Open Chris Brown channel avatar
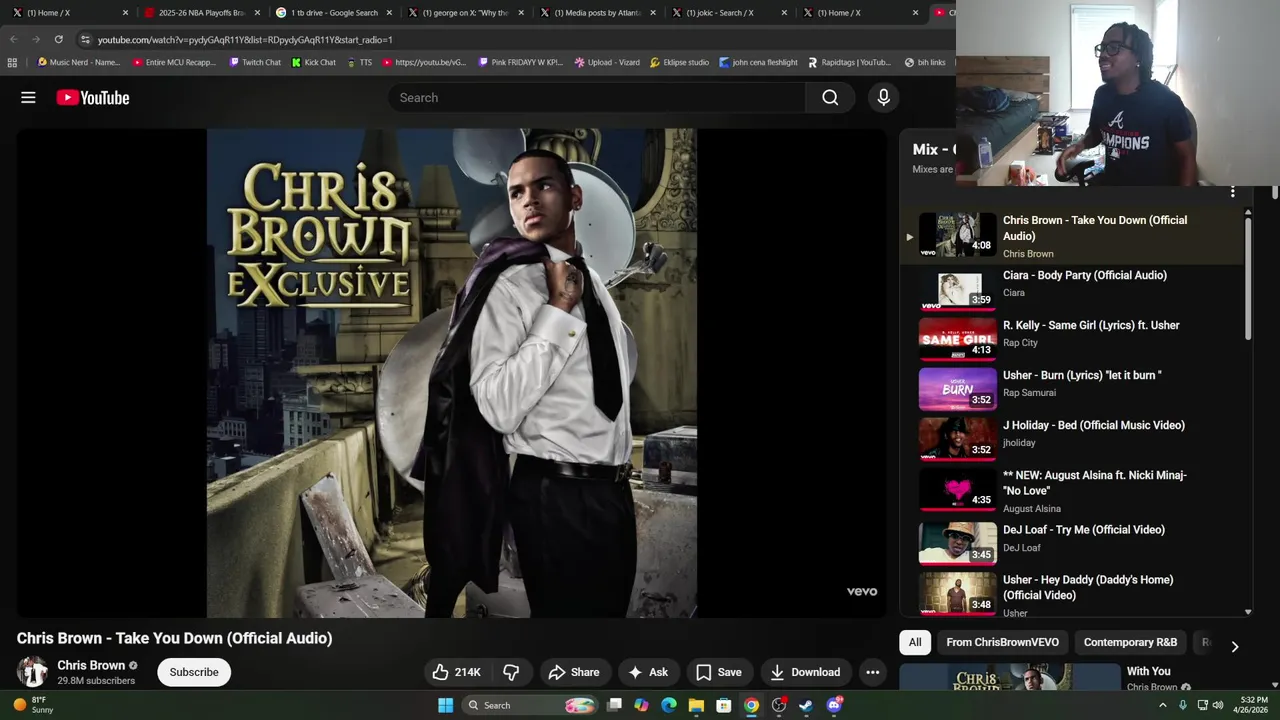Screen dimensions: 1280x720 coord(32,672)
